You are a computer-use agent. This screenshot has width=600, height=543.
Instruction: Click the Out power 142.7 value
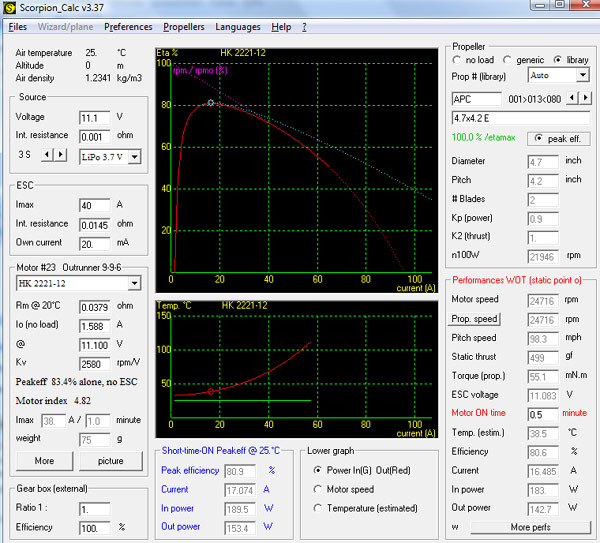[543, 509]
